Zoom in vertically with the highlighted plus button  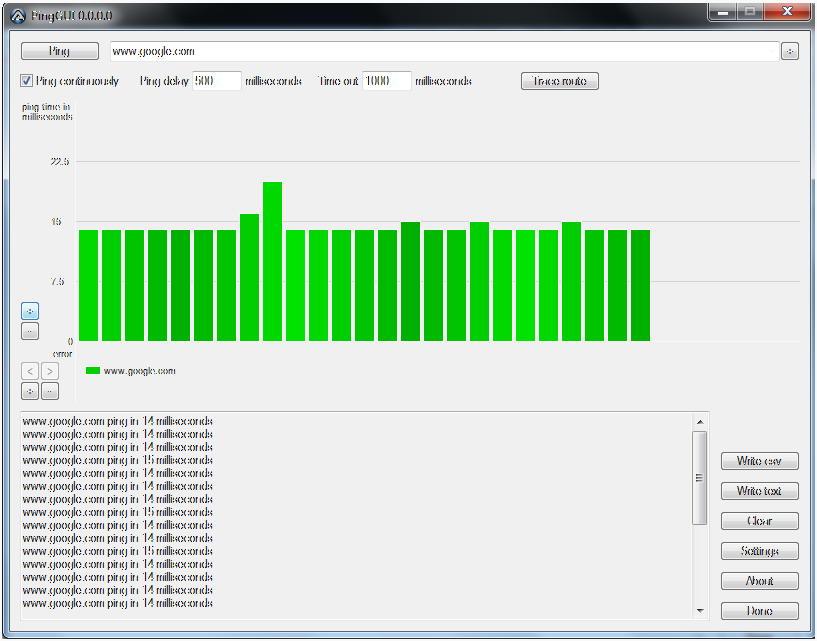(30, 311)
